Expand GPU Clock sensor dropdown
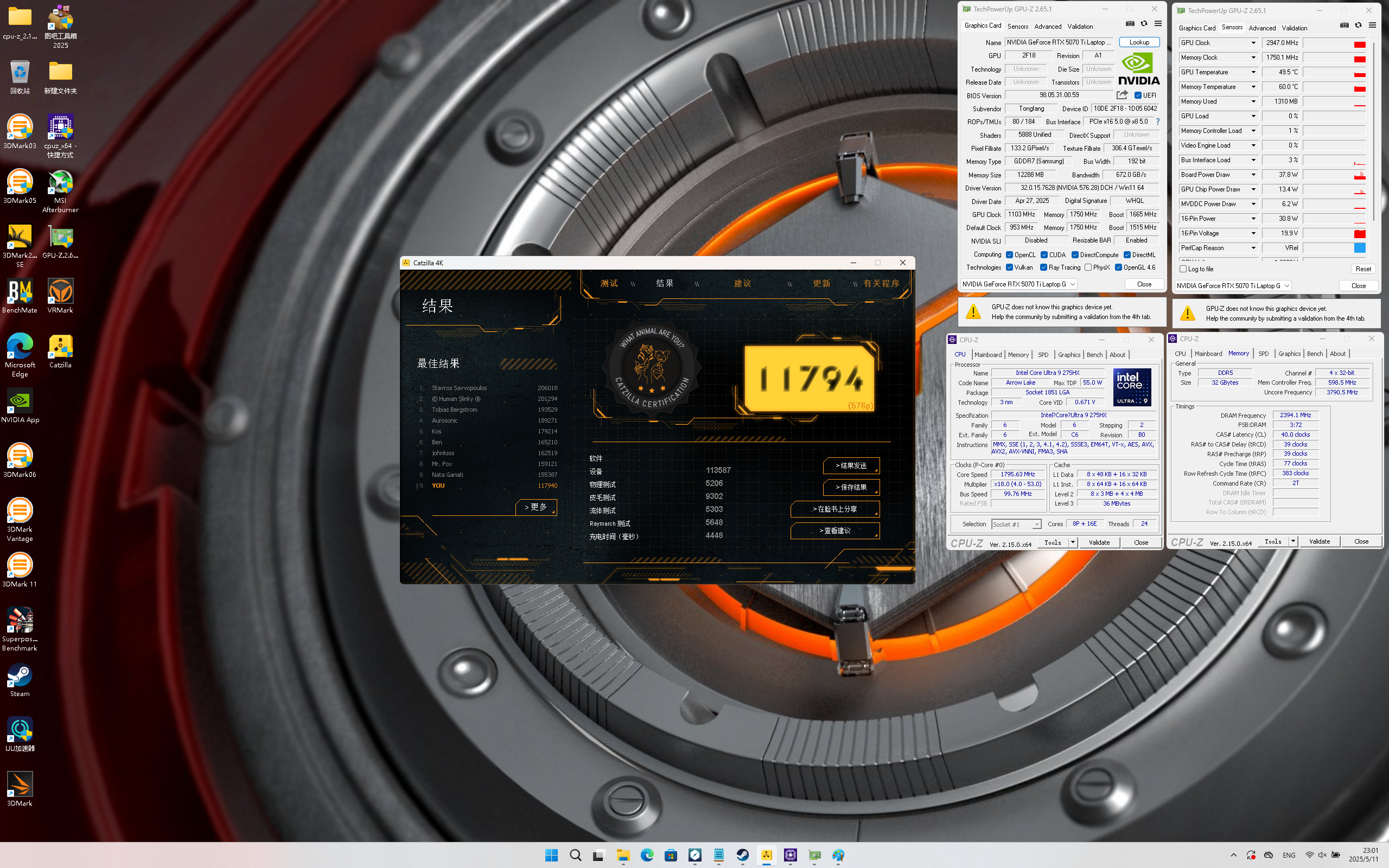This screenshot has width=1389, height=868. coord(1253,43)
